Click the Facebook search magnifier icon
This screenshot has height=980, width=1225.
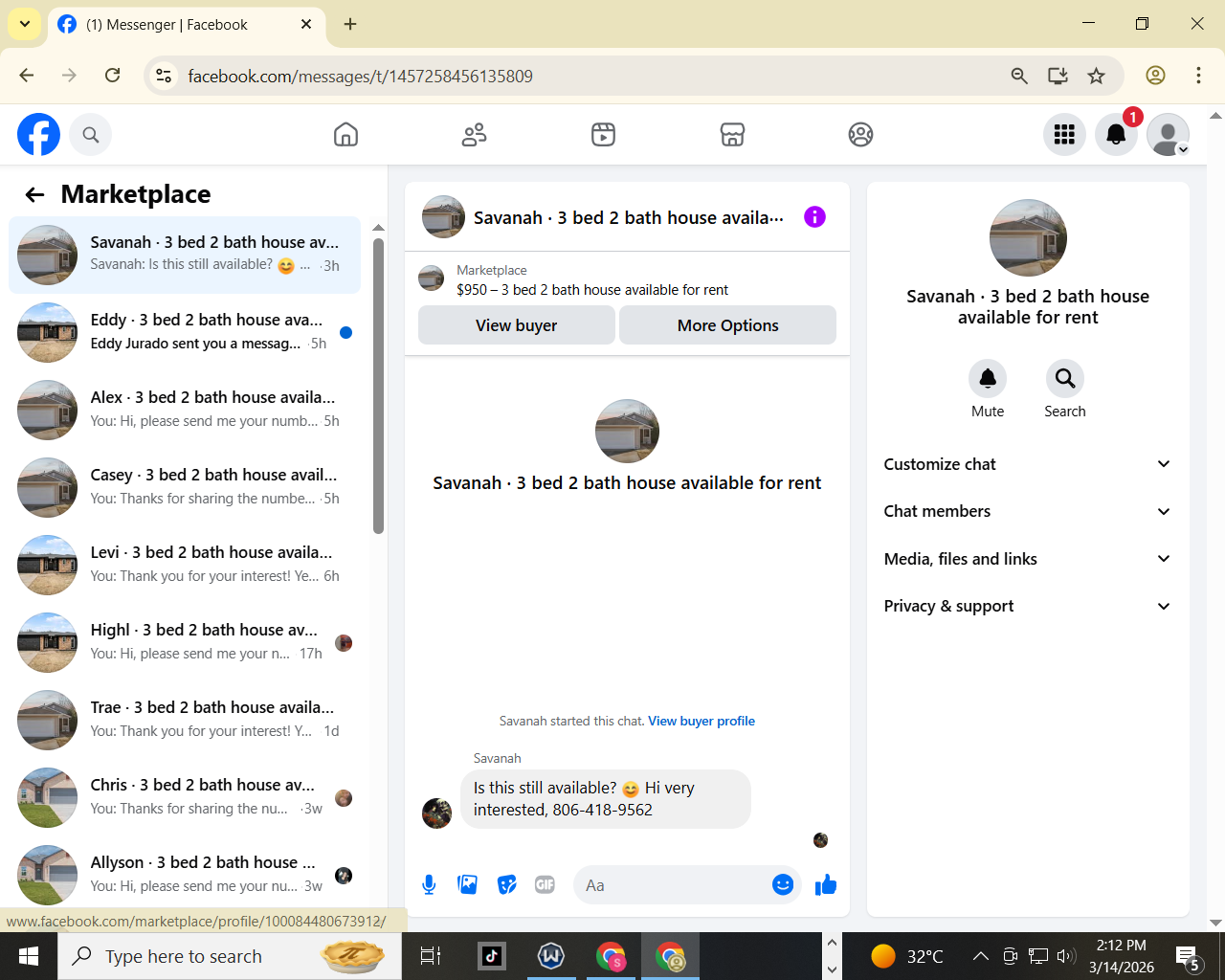91,135
